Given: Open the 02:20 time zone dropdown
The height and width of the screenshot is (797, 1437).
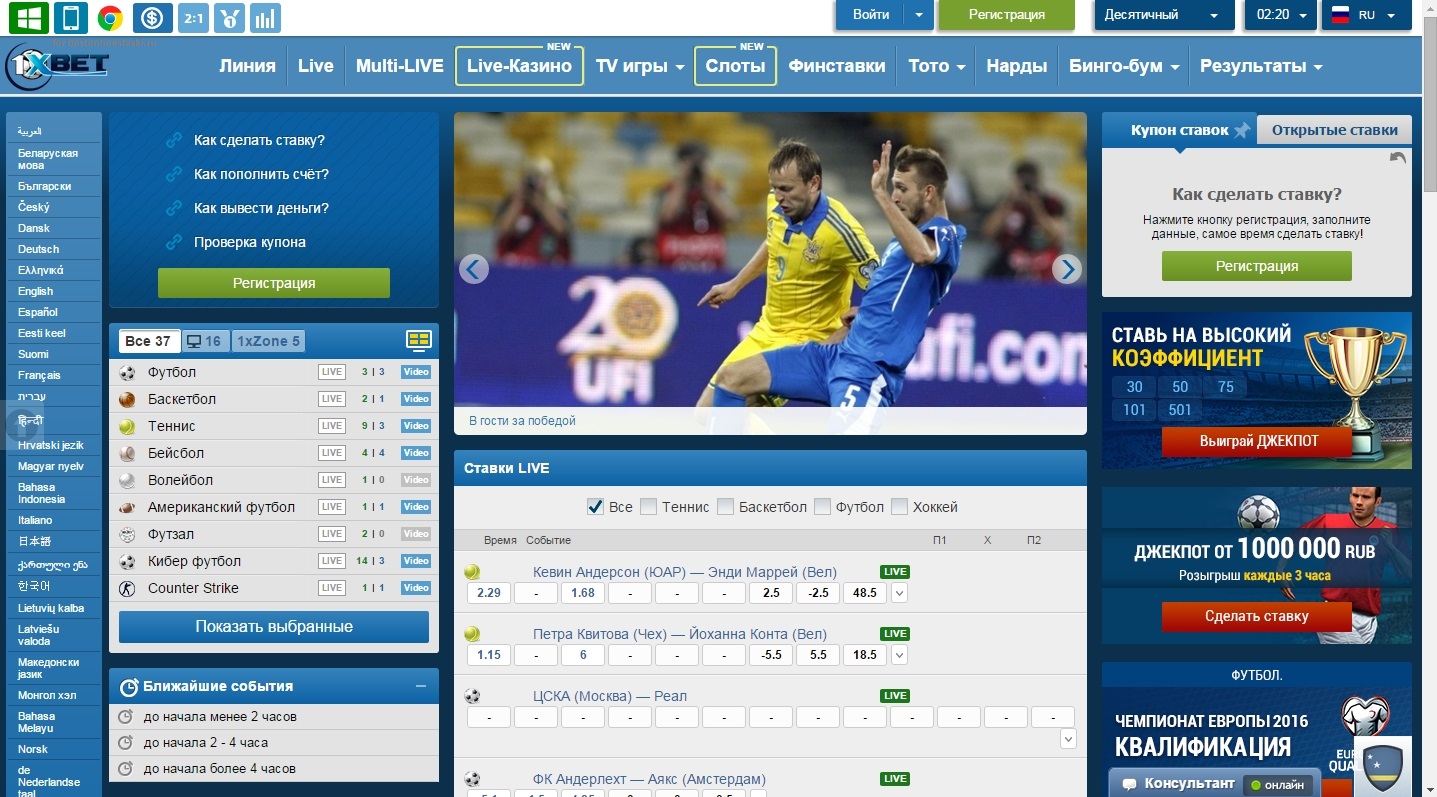Looking at the screenshot, I should pos(1280,15).
